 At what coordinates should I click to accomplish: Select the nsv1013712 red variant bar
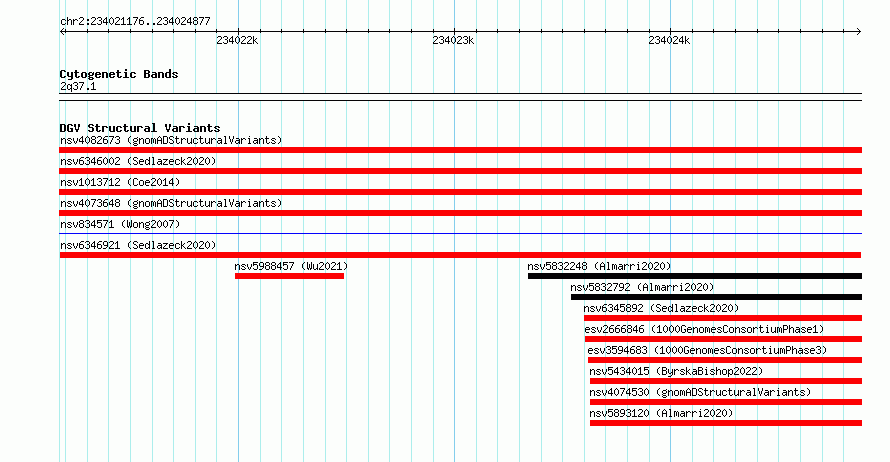460,192
